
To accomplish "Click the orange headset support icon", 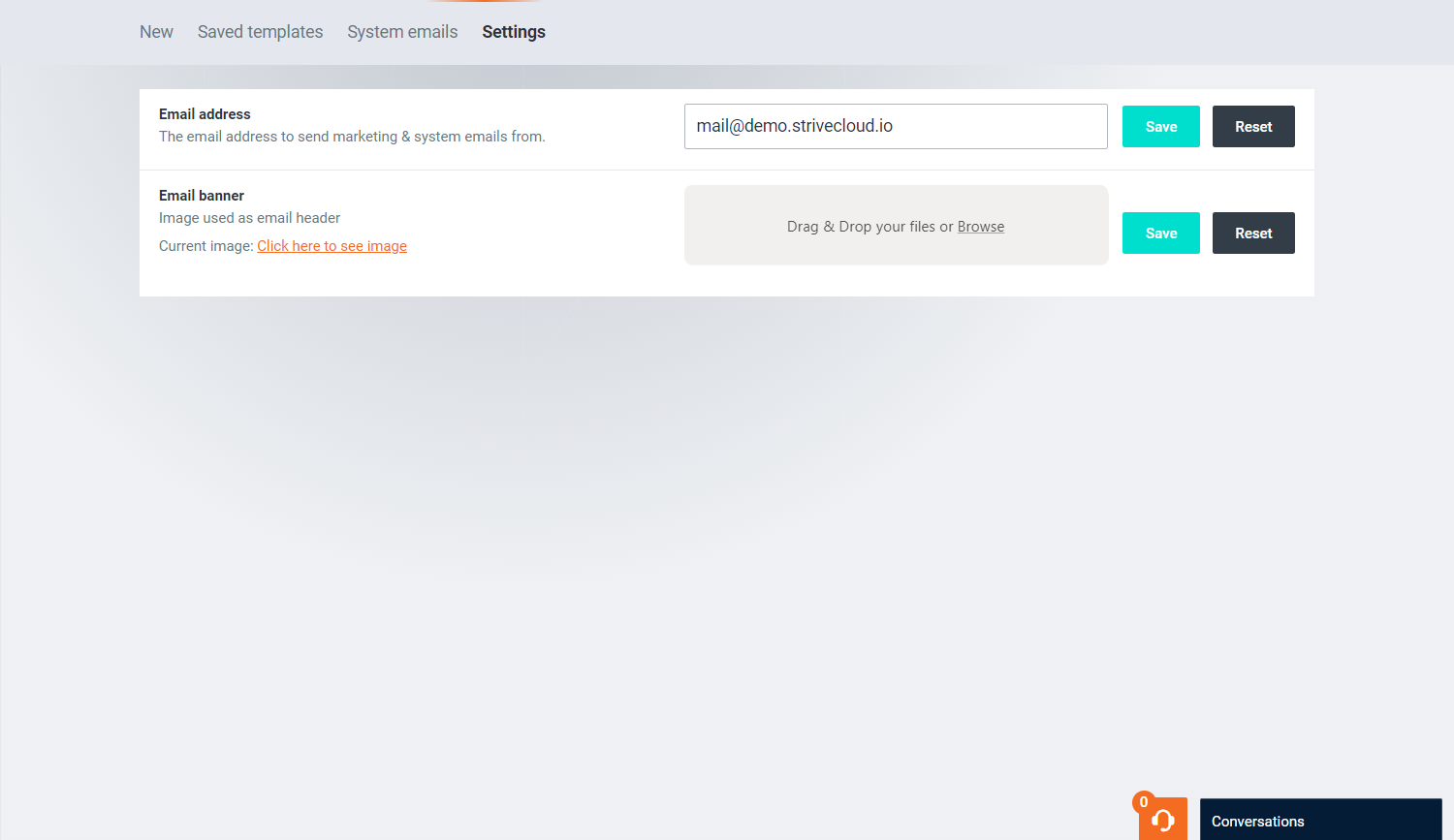I will pos(1164,822).
